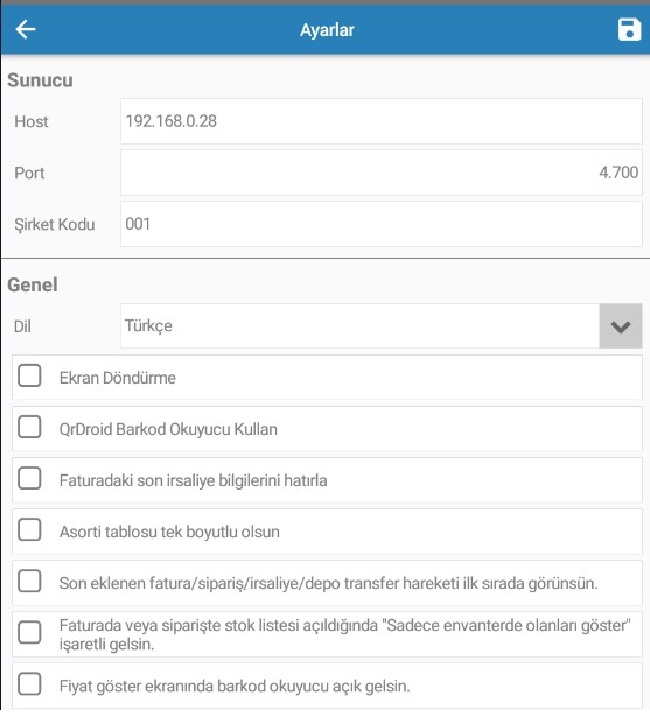Click the Host input field
The height and width of the screenshot is (722, 650).
381,121
